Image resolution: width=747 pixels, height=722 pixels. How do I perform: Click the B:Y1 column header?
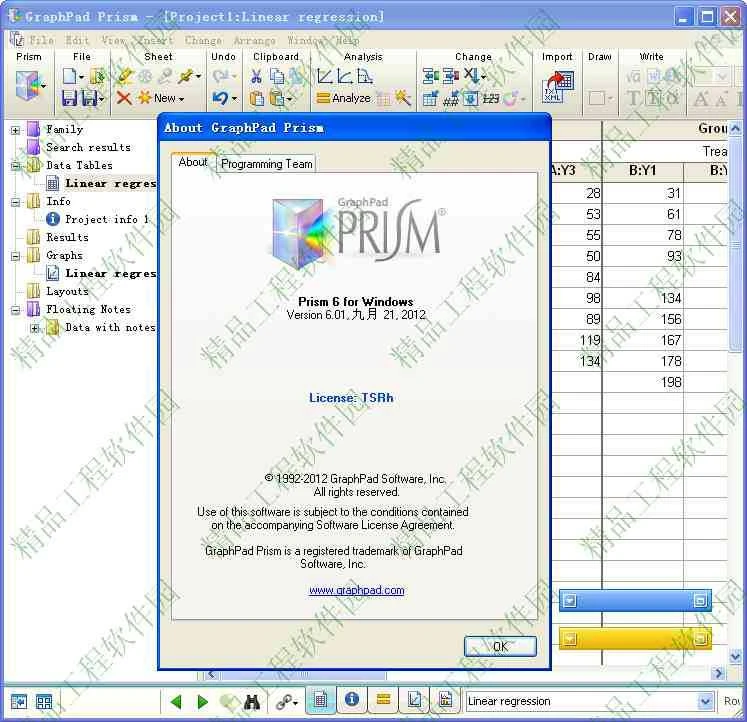tap(642, 170)
